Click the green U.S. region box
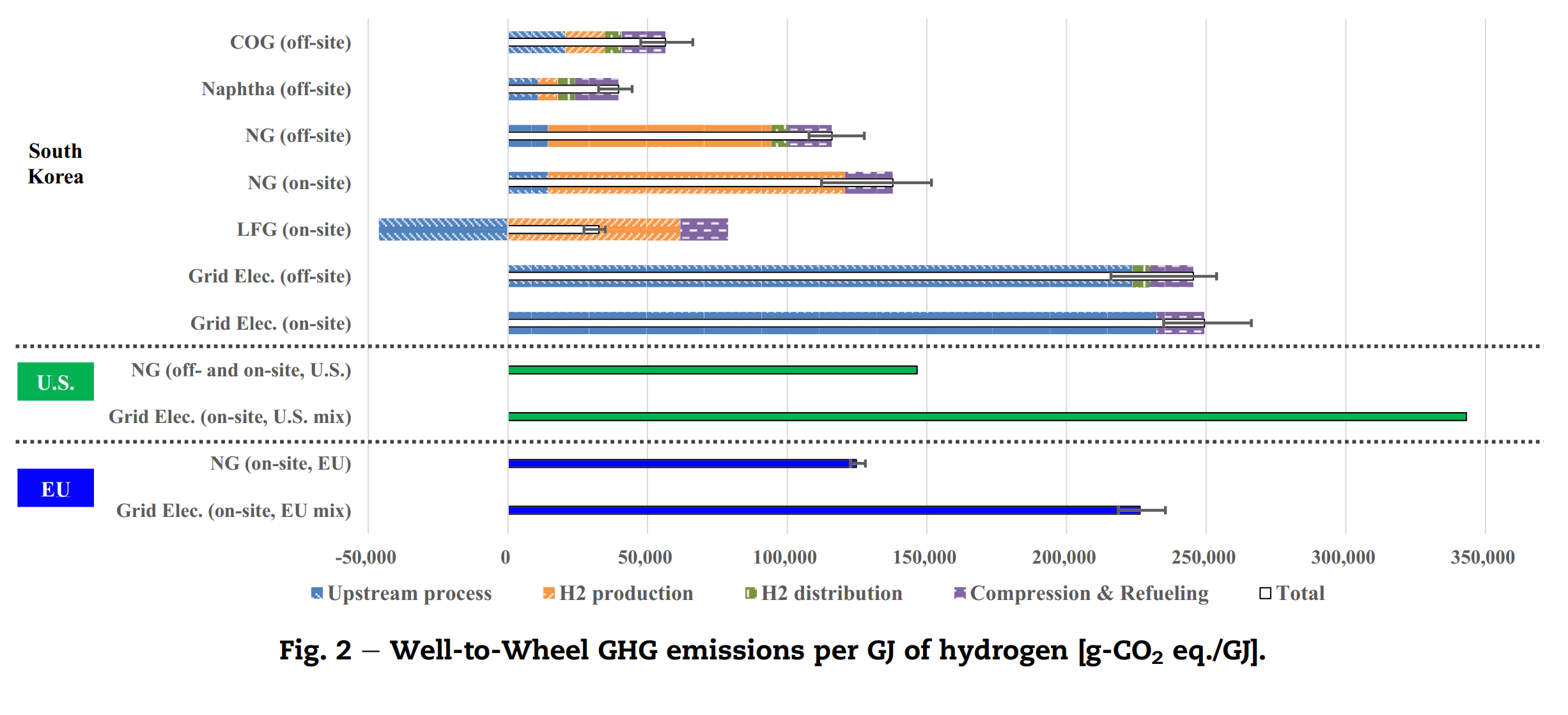Image resolution: width=1568 pixels, height=715 pixels. coord(56,381)
